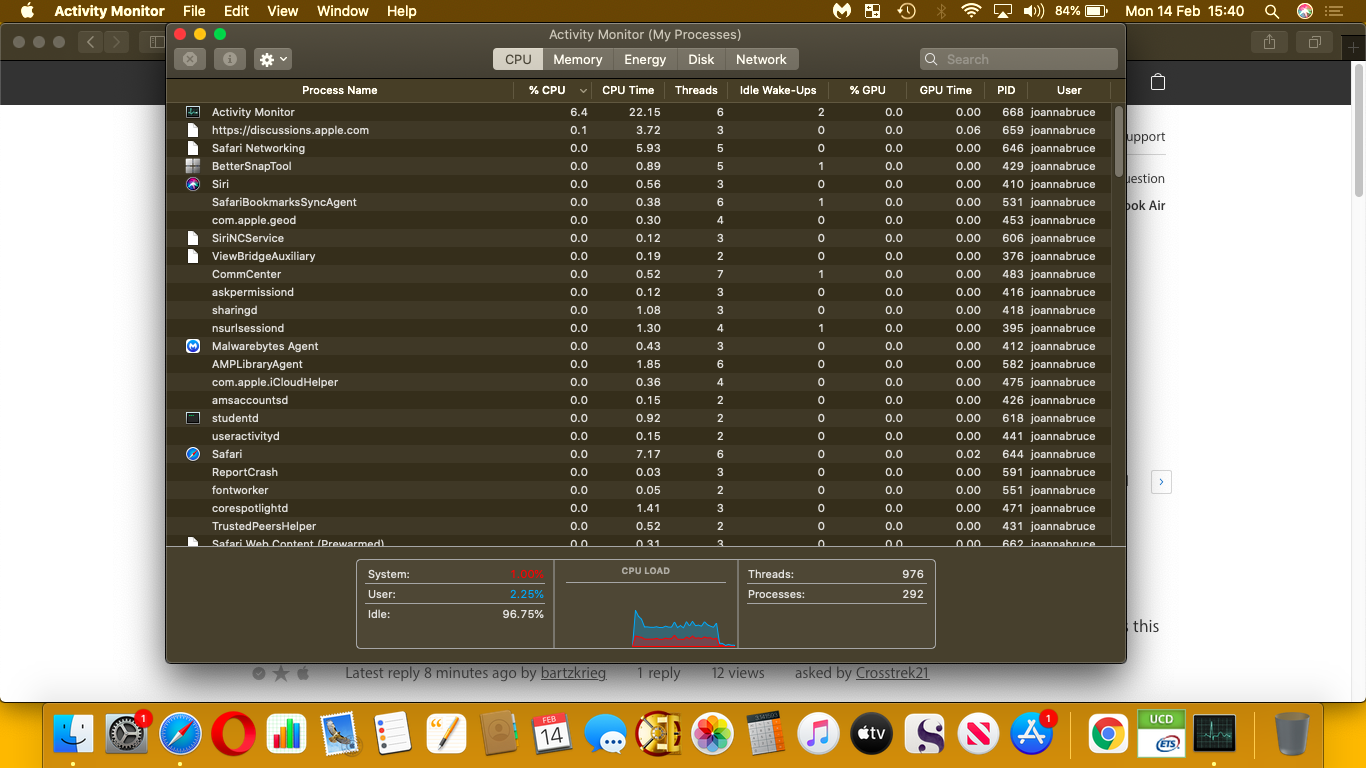Sort by the Threads column header

(x=696, y=90)
